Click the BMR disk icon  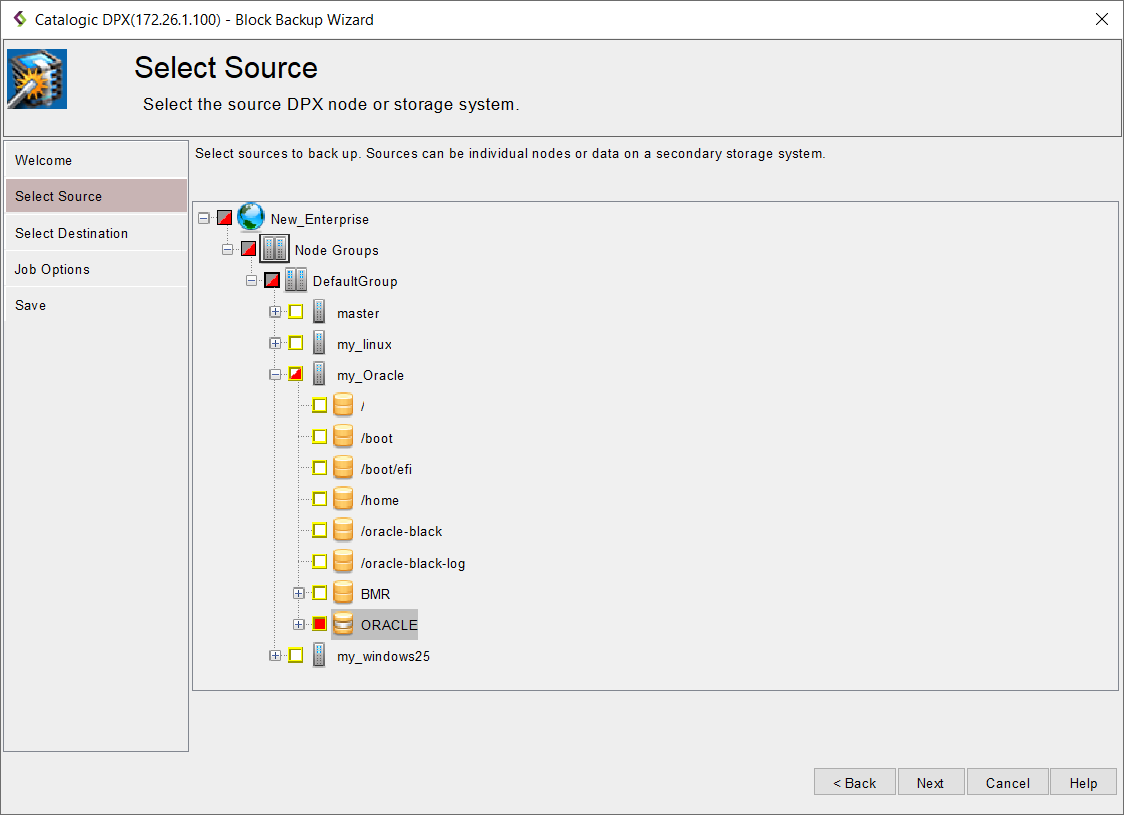click(343, 593)
